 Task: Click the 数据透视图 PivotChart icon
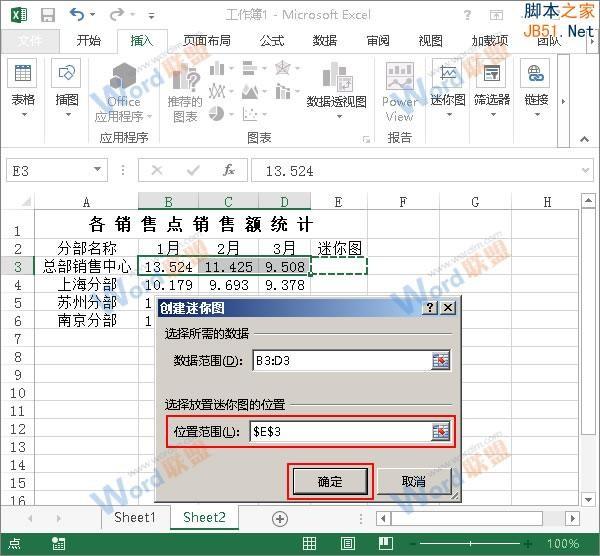pos(338,76)
